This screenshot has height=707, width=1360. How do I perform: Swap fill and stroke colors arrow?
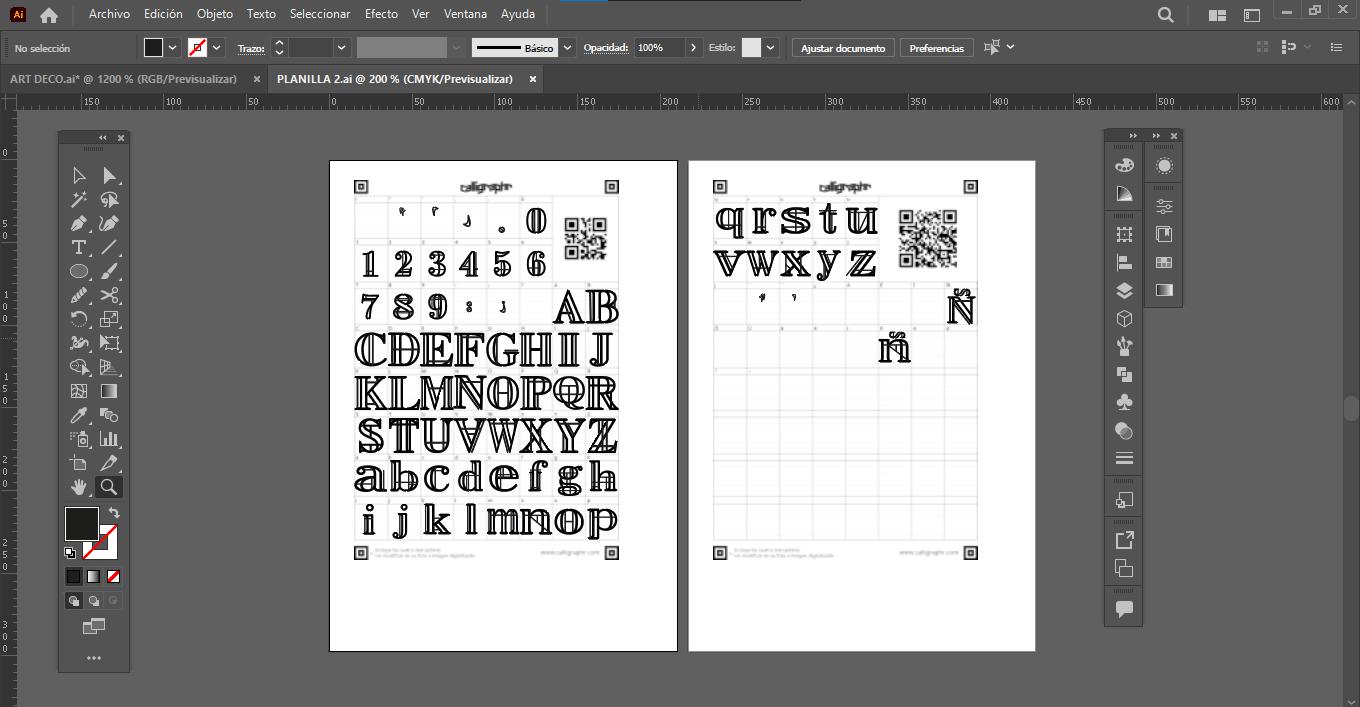114,513
